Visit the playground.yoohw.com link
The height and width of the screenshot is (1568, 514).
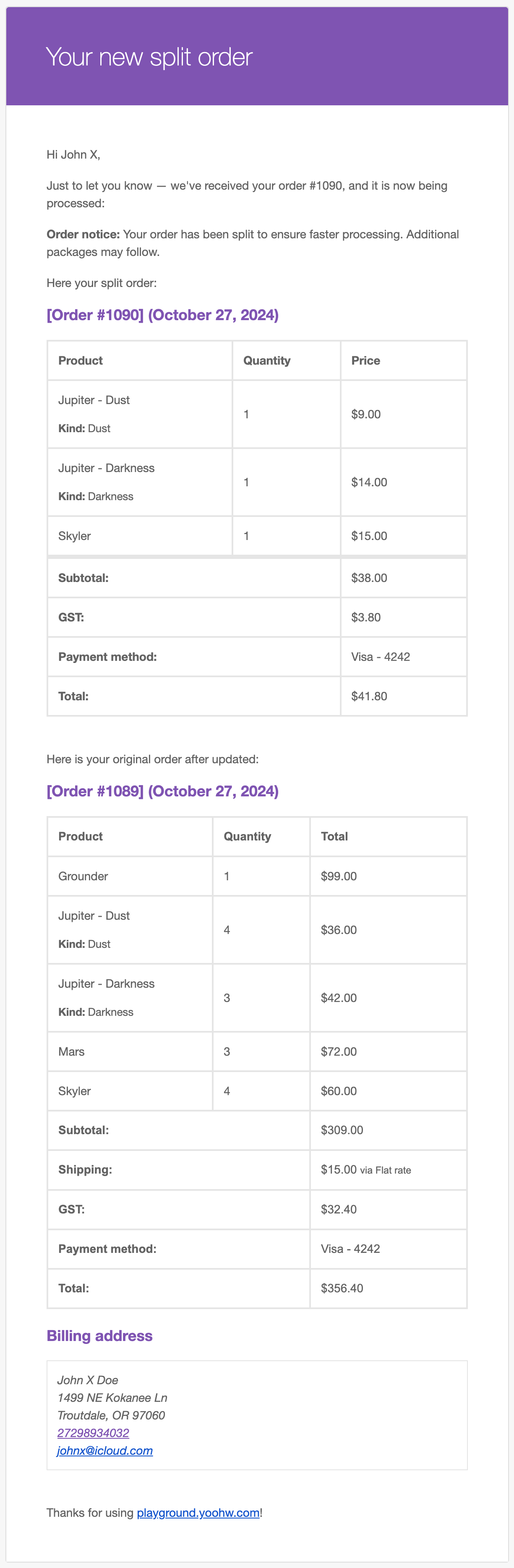coord(198,1513)
